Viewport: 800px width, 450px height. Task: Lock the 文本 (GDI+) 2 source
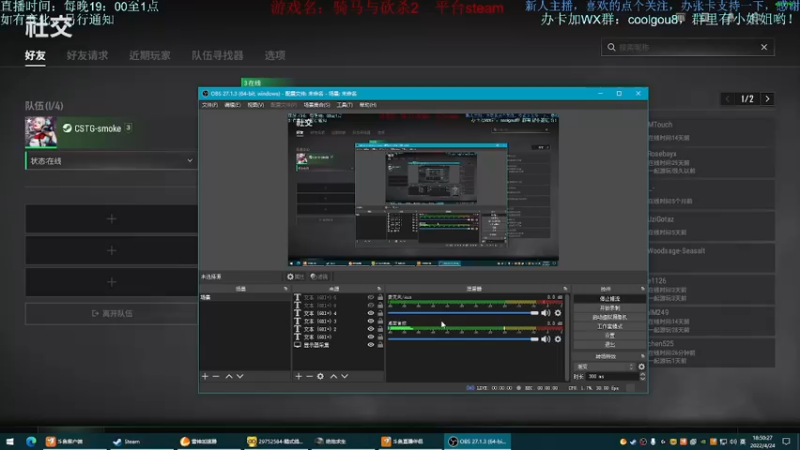coord(380,329)
